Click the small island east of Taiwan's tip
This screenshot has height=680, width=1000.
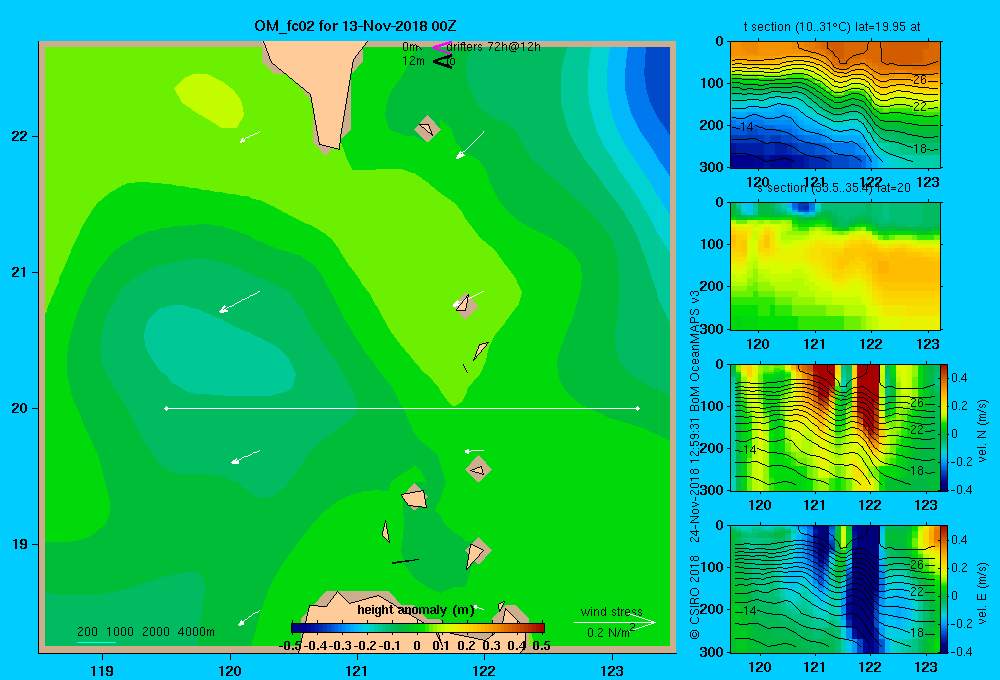427,128
